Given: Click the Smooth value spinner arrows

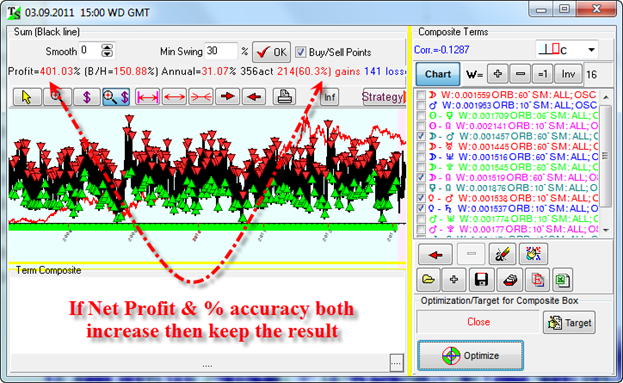Looking at the screenshot, I should coord(107,51).
